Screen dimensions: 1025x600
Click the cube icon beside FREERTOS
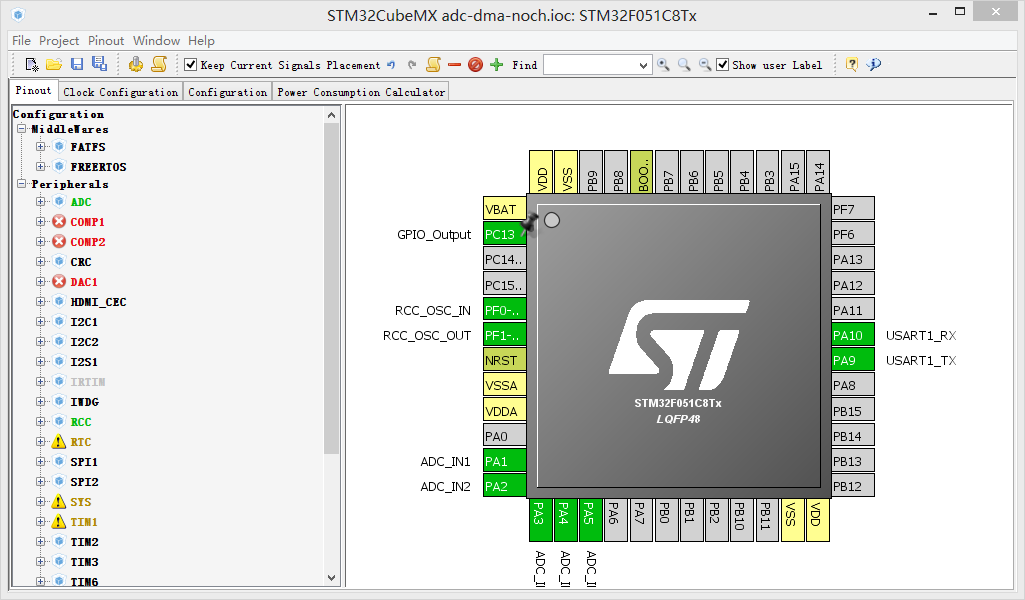coord(59,166)
